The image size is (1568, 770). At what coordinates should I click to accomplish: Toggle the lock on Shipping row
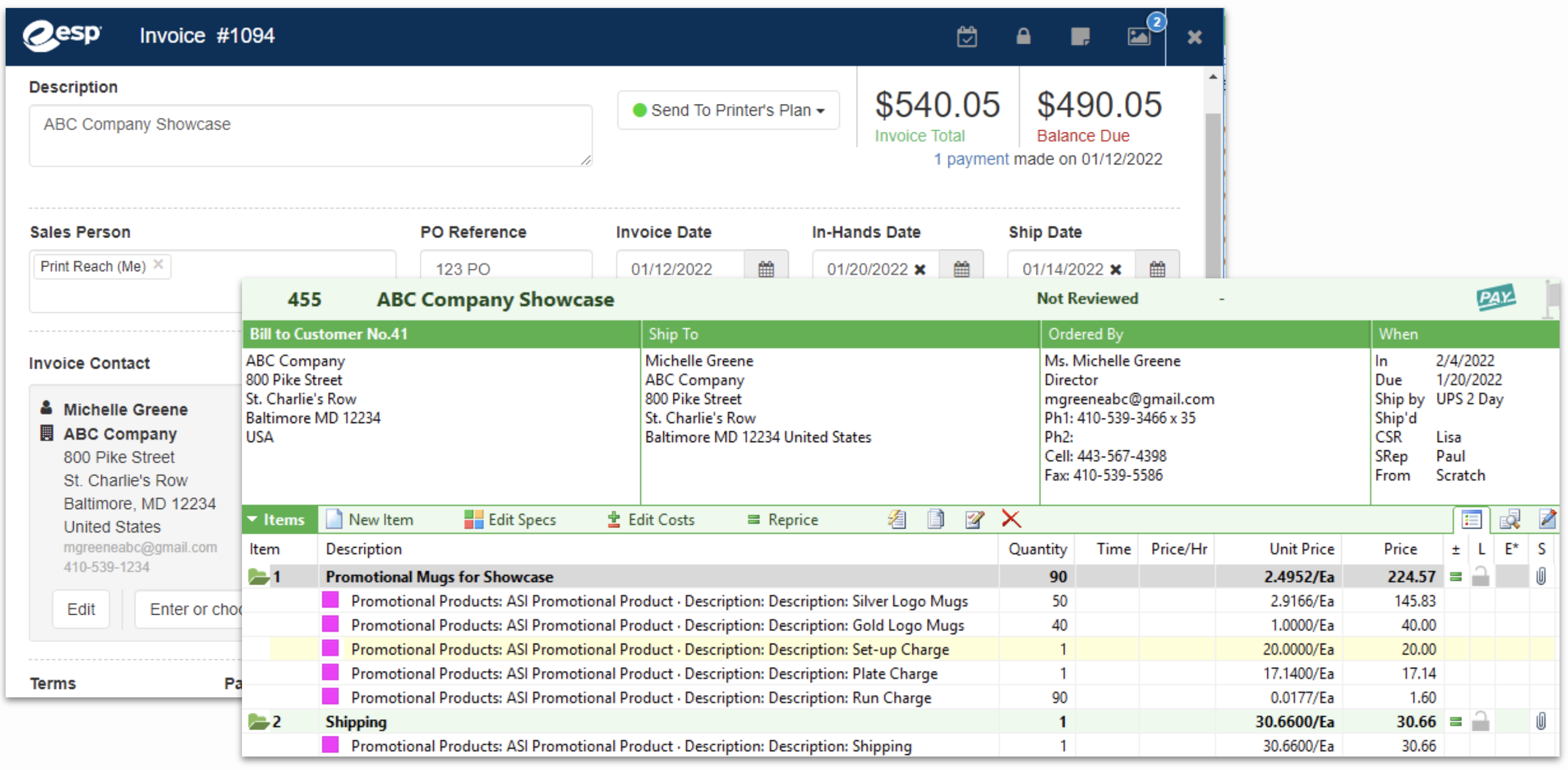[1480, 722]
